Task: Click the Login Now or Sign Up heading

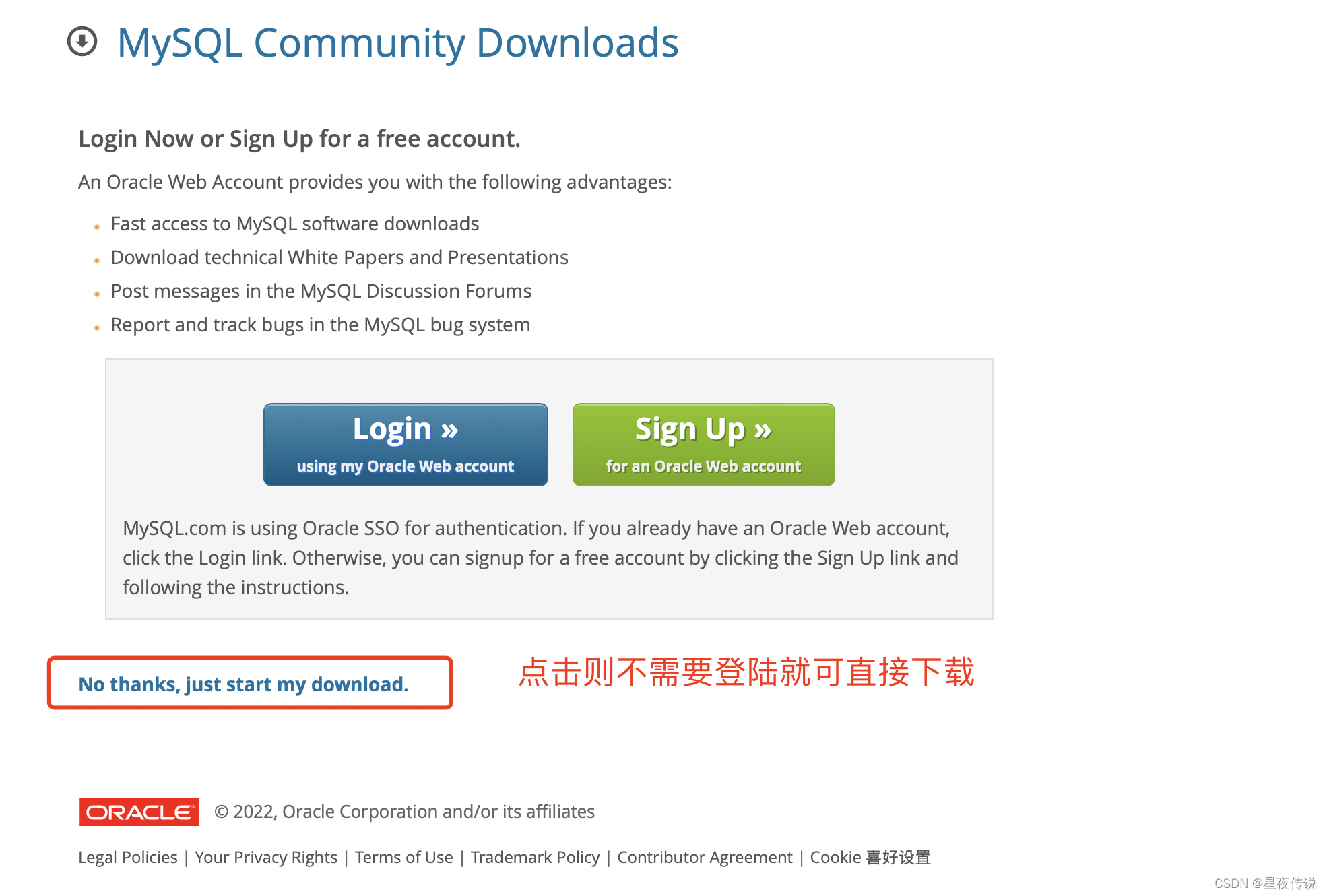Action: [299, 139]
